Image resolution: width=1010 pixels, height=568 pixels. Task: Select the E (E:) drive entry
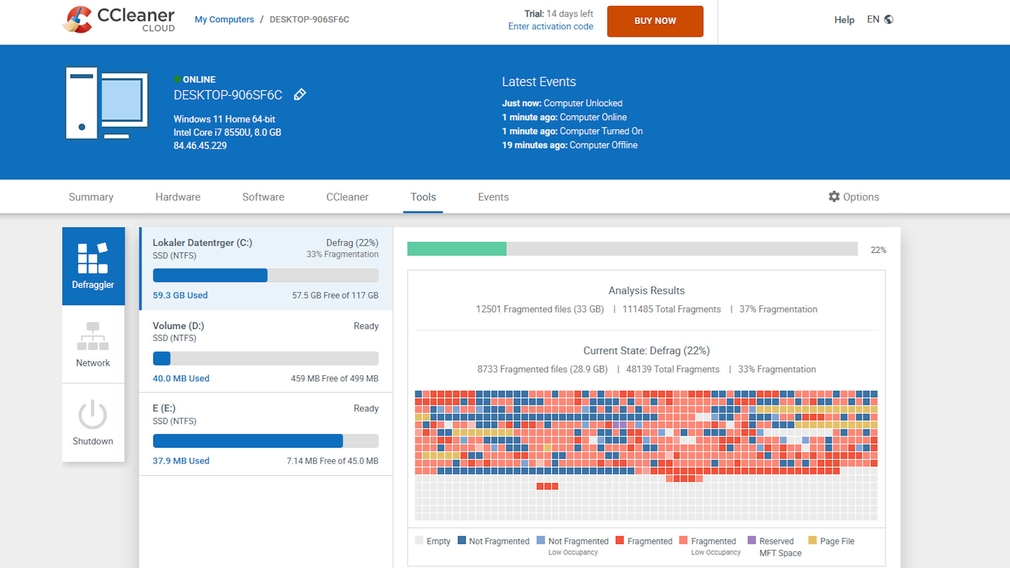tap(265, 434)
